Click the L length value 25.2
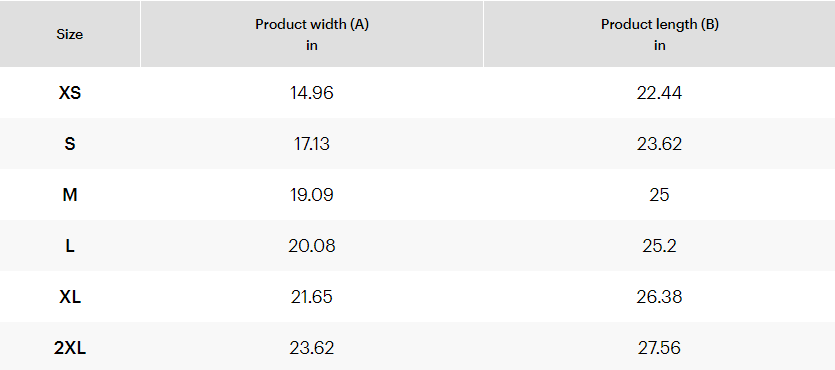This screenshot has width=835, height=370. click(x=659, y=246)
